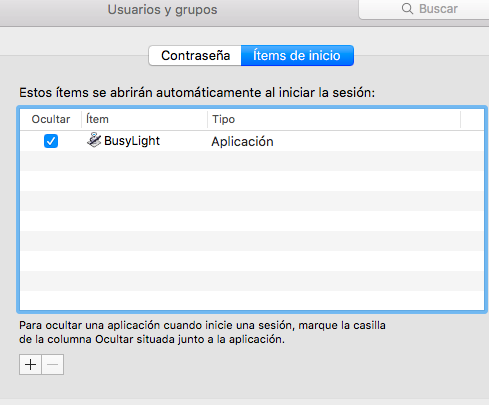
Task: Click the BusyLight application icon
Action: click(94, 140)
